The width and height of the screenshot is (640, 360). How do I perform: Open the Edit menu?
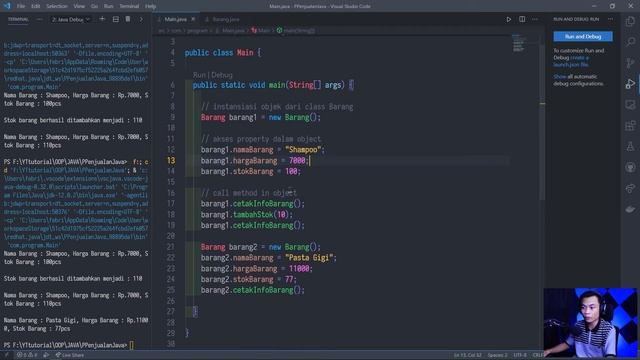(36, 6)
